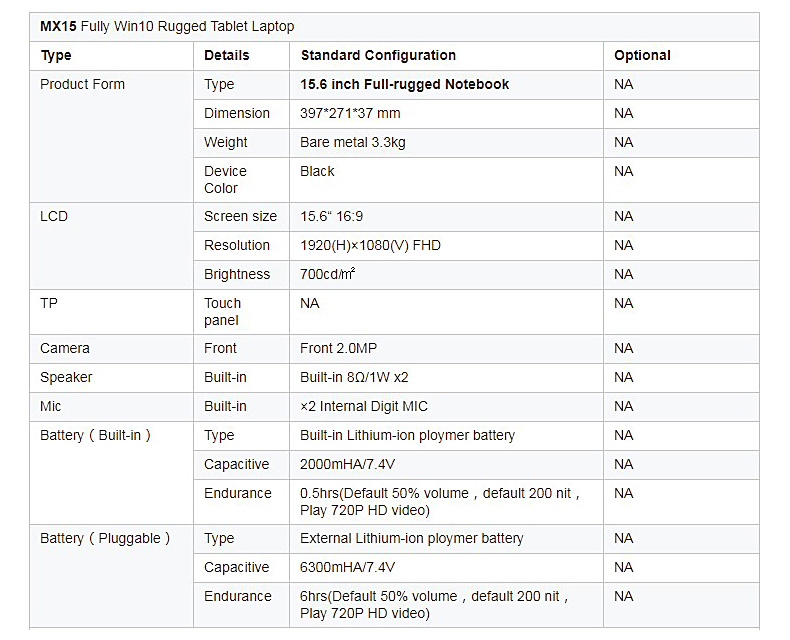Click the MX15 table title text
The height and width of the screenshot is (640, 790).
[x=167, y=27]
